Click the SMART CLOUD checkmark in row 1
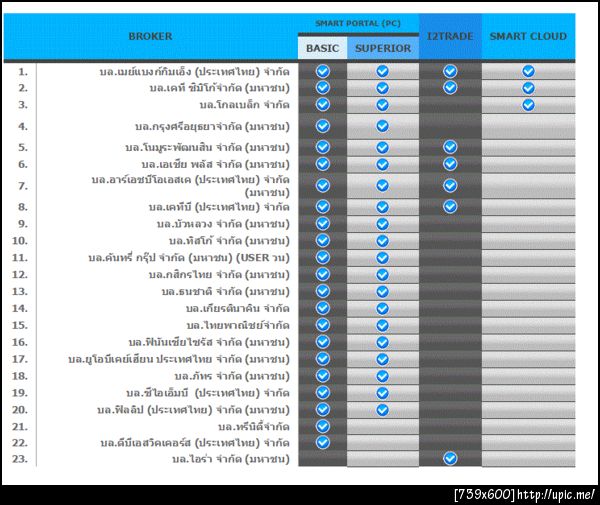The width and height of the screenshot is (600, 505). [528, 71]
